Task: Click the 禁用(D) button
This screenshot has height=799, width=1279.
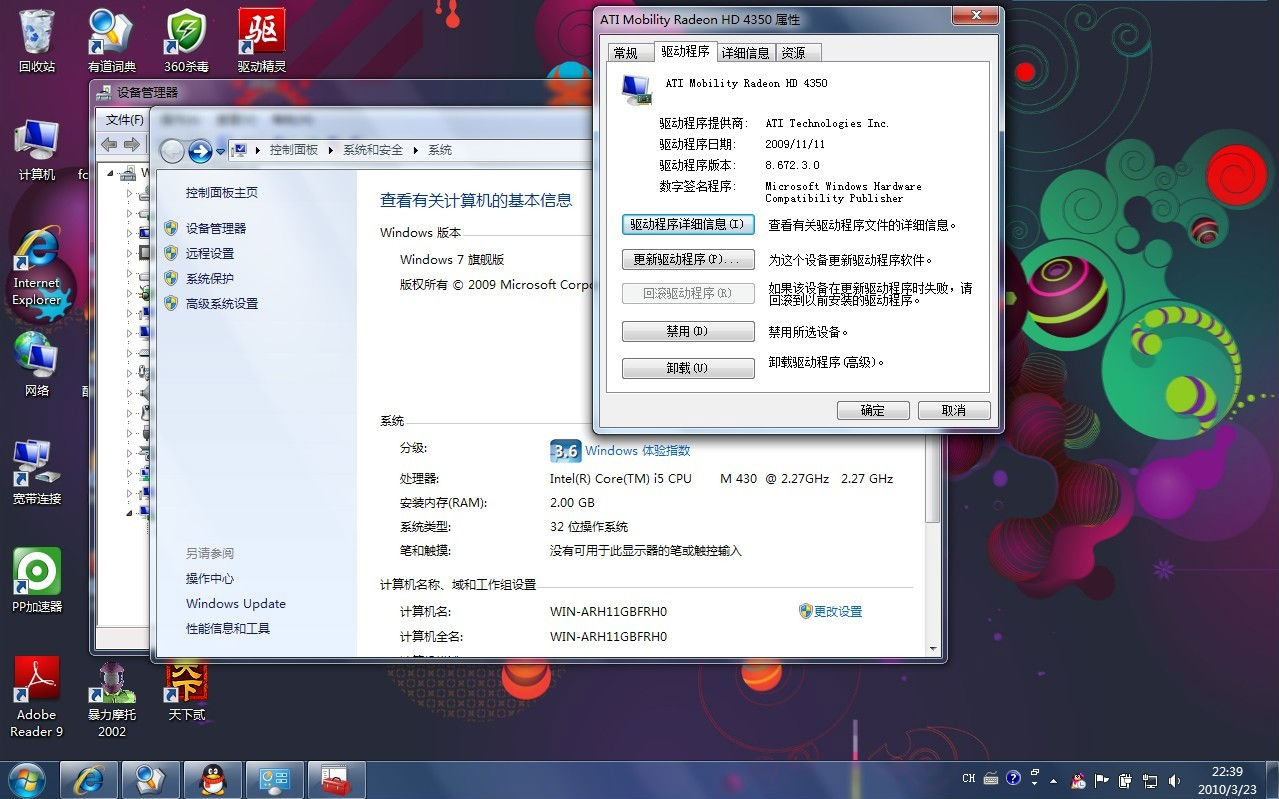Action: [x=688, y=332]
